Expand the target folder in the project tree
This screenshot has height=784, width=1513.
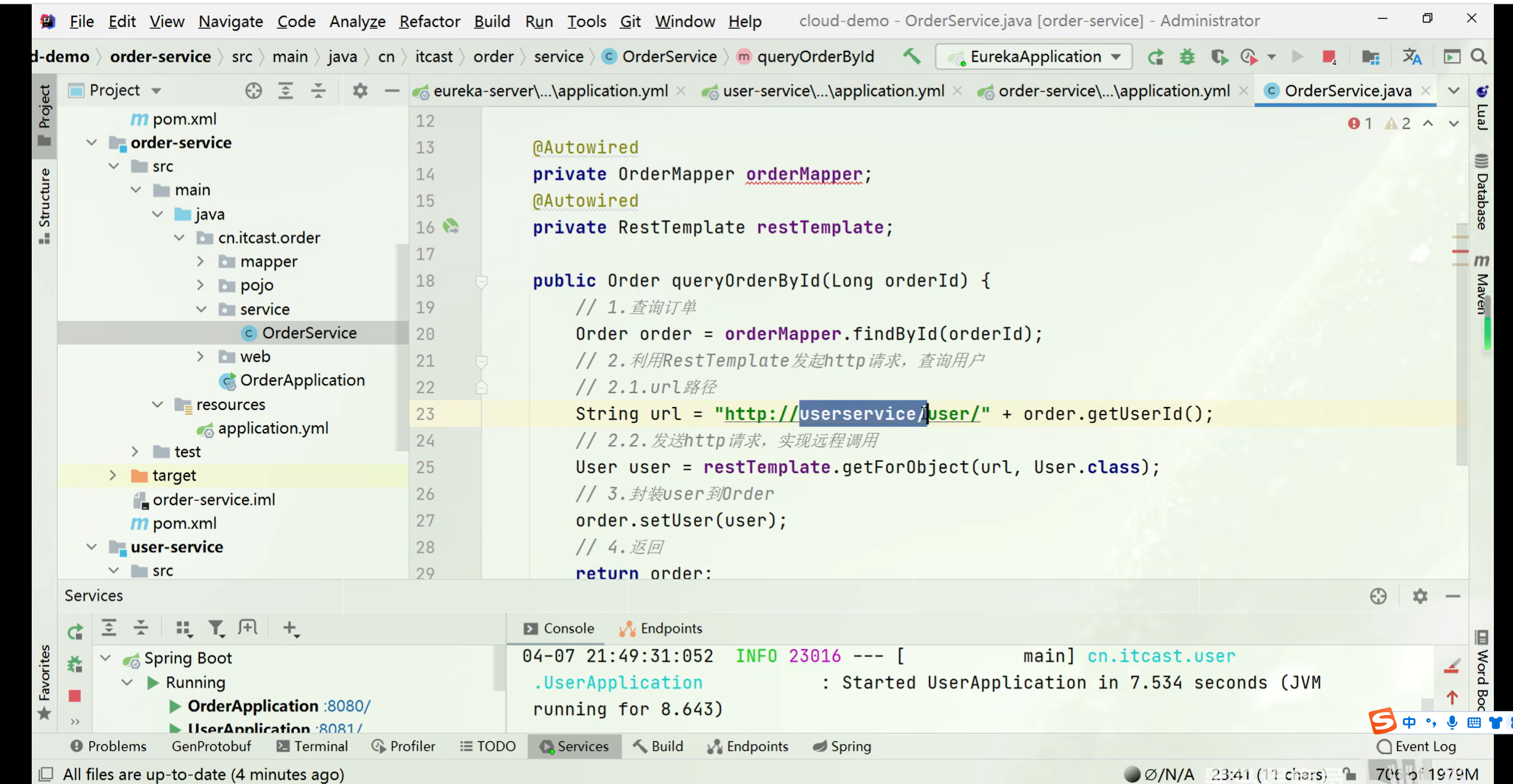[113, 475]
